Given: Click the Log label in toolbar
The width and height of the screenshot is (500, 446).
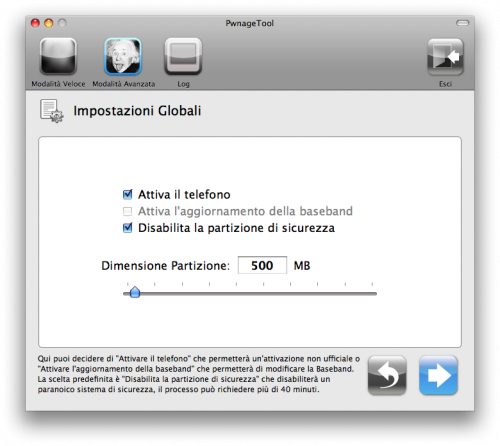Looking at the screenshot, I should [183, 84].
